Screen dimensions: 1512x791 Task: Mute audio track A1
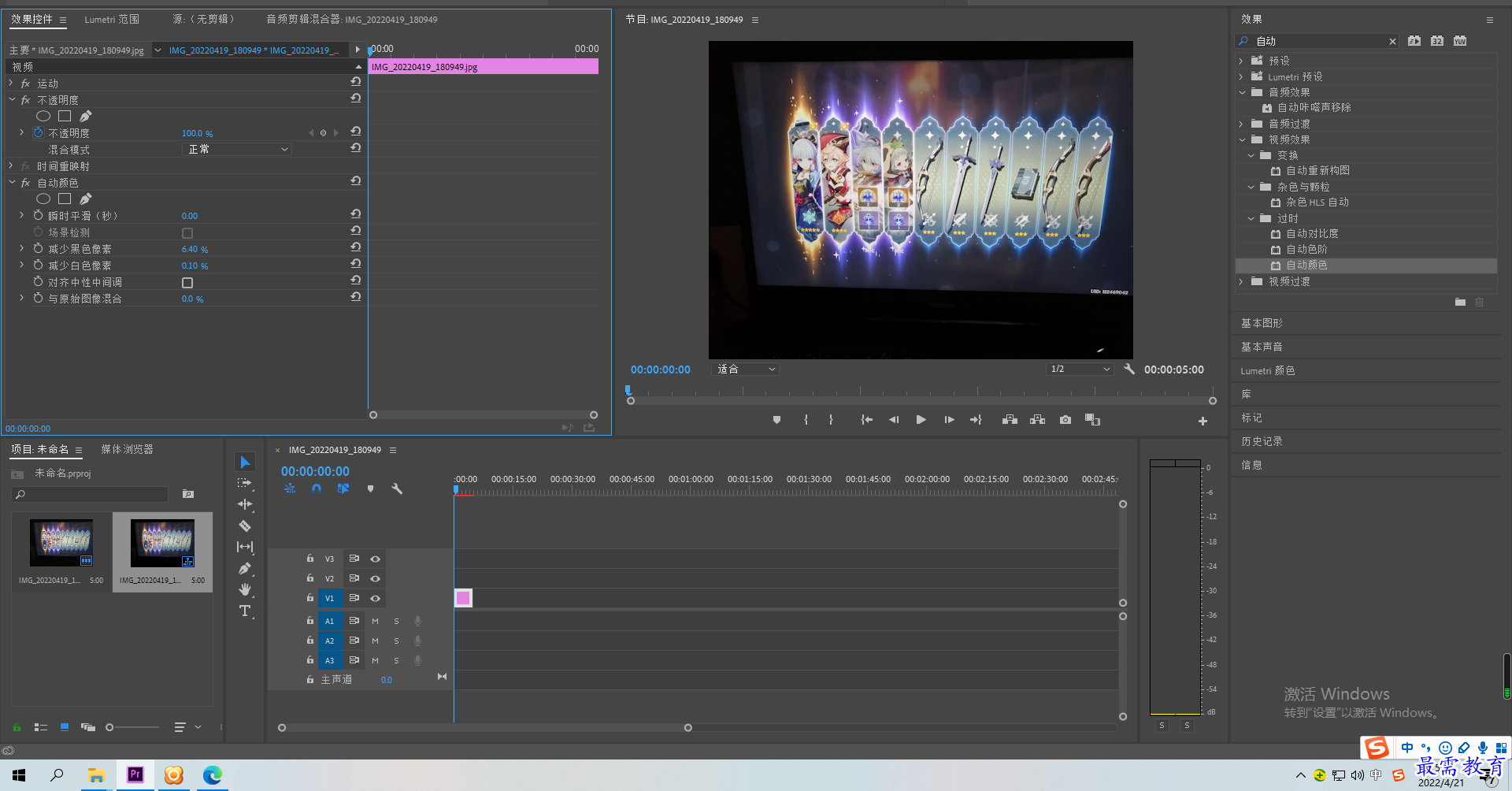[375, 621]
